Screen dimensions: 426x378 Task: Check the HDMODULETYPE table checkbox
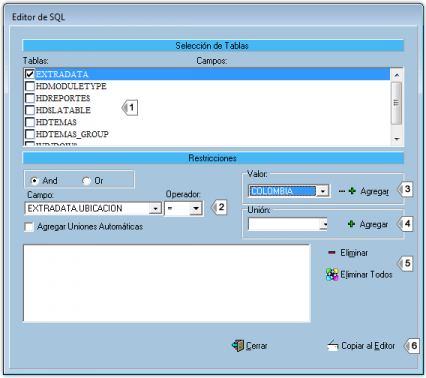tap(30, 86)
